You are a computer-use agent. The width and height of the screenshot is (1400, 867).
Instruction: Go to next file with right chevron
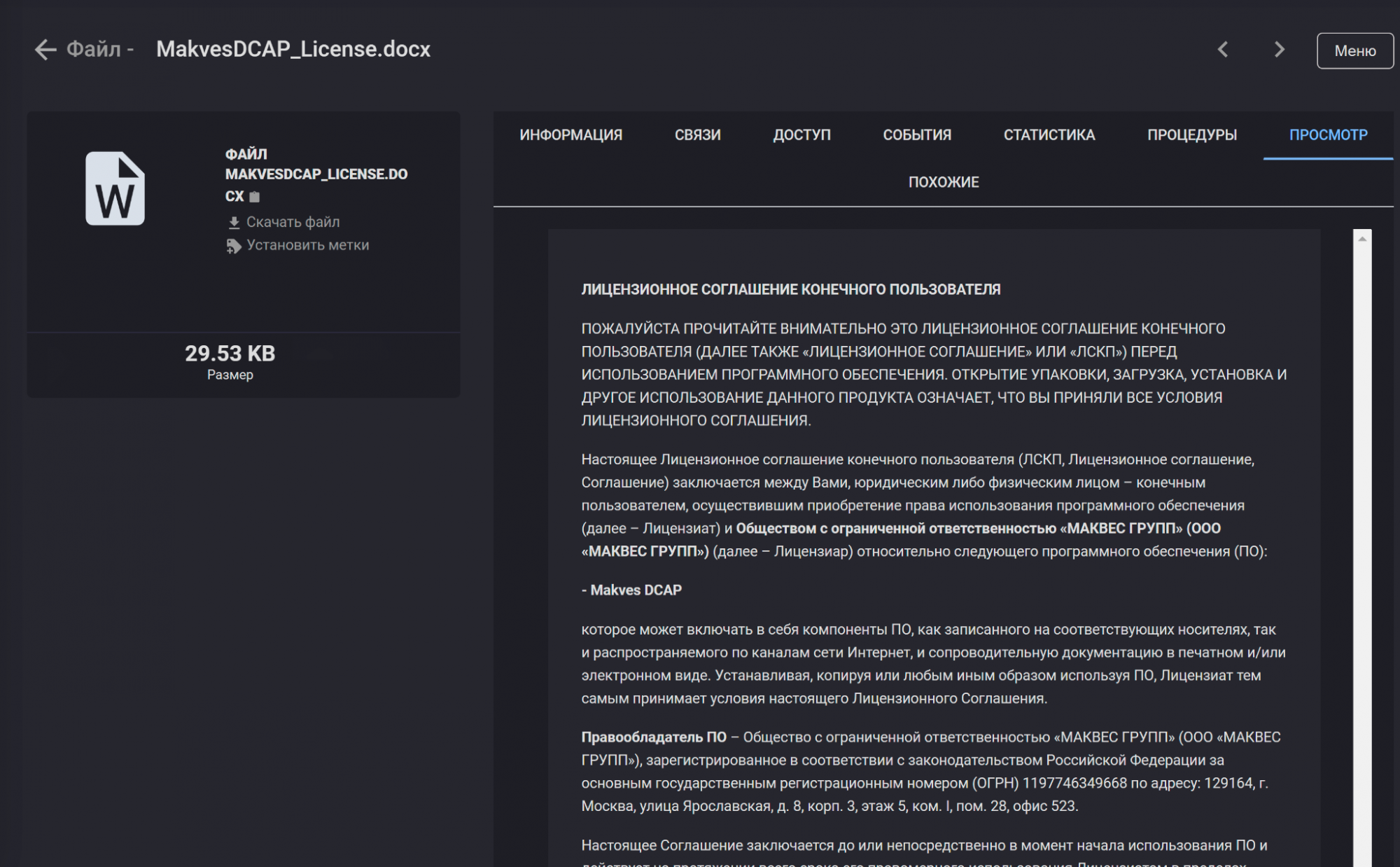pyautogui.click(x=1279, y=50)
